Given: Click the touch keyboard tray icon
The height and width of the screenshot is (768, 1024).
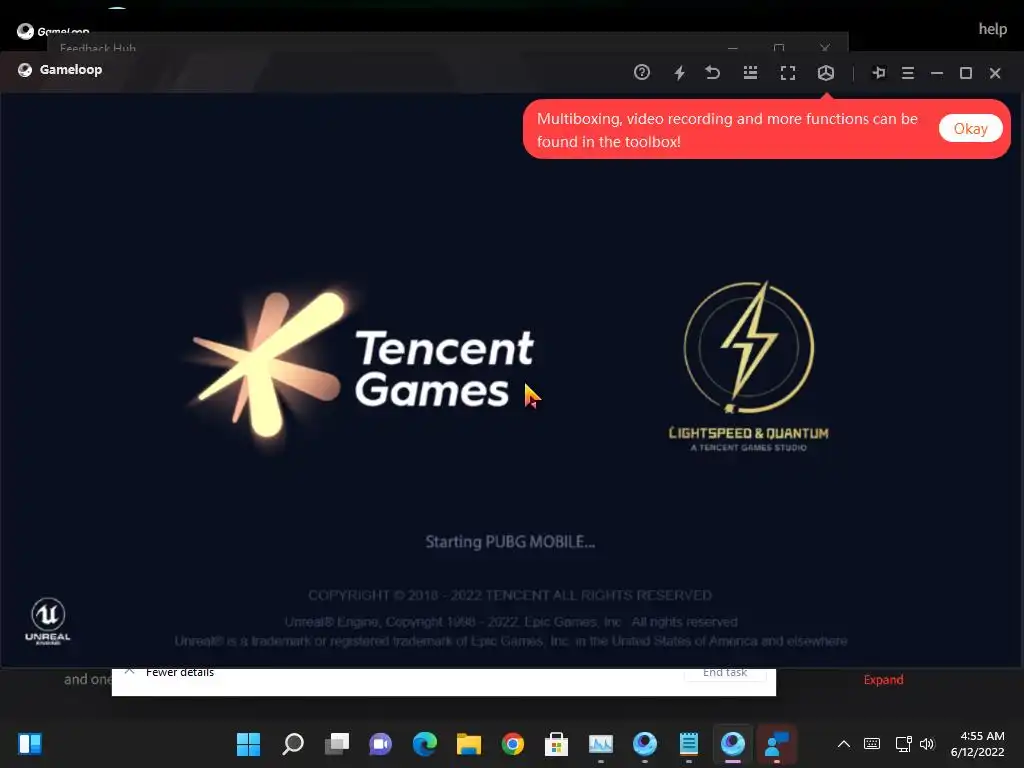Looking at the screenshot, I should click(x=872, y=744).
